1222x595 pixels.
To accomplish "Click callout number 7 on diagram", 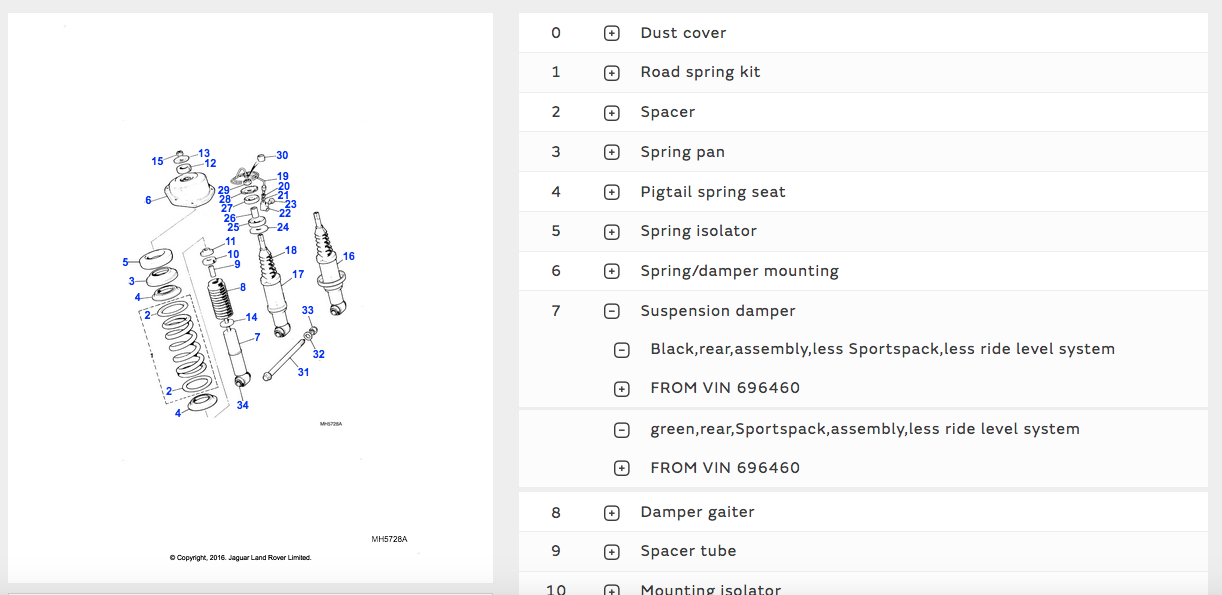I will click(257, 337).
